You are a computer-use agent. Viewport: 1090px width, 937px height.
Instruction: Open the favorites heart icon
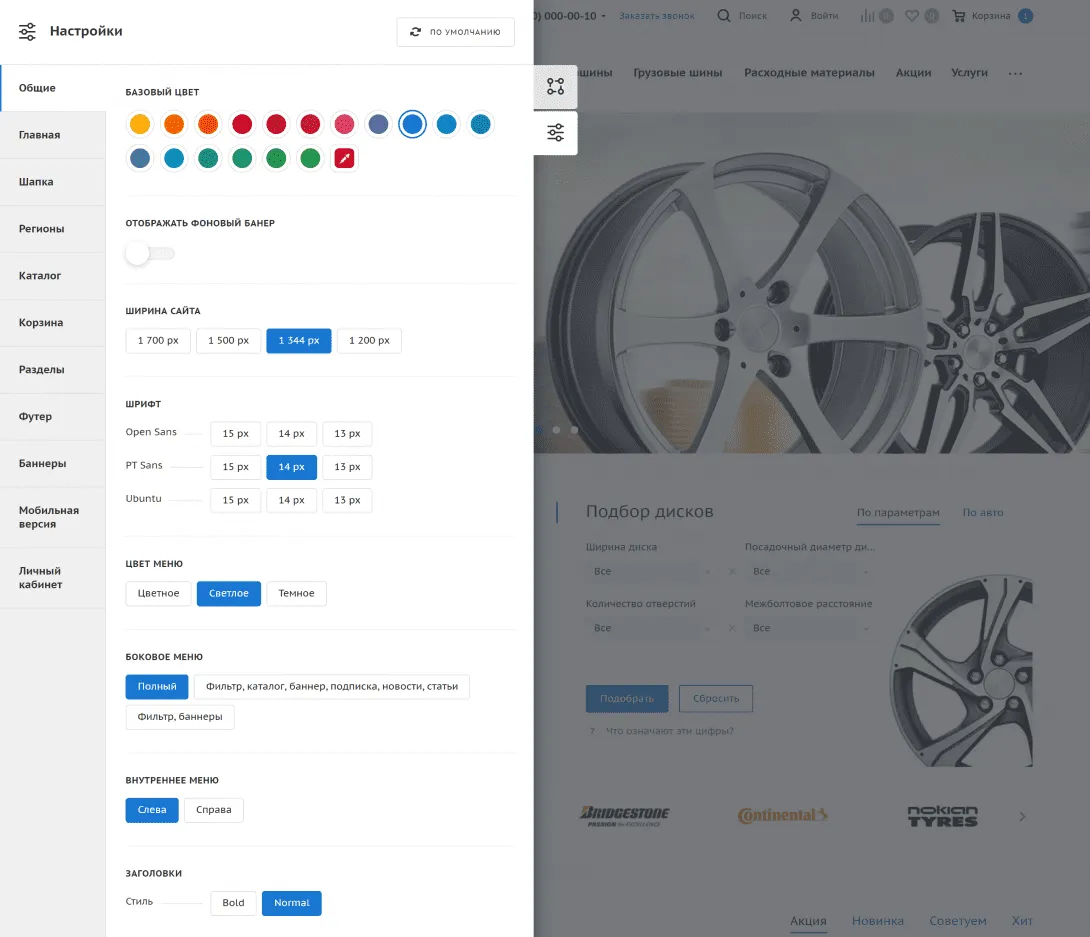(x=912, y=15)
